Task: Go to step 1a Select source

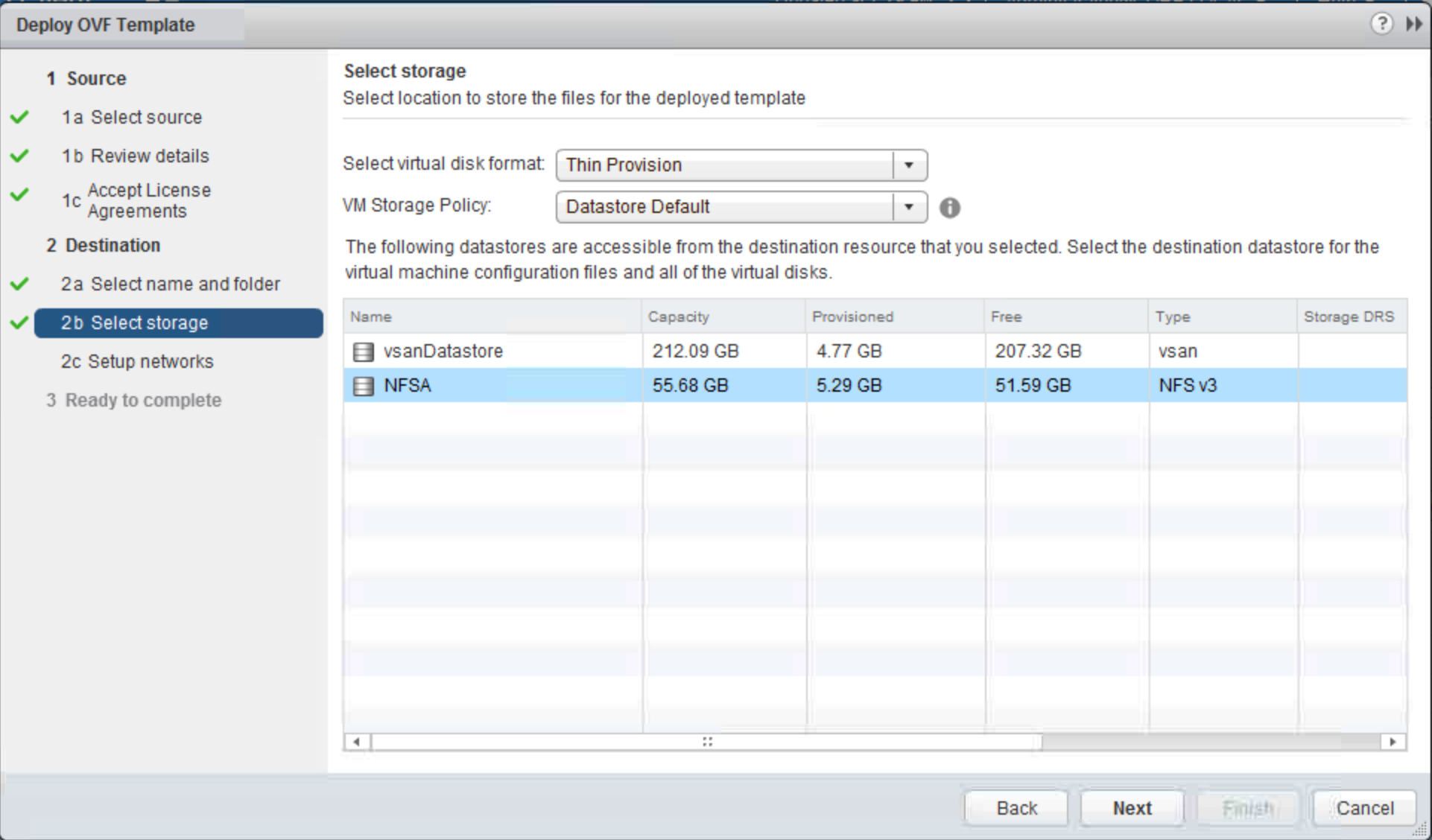Action: [x=146, y=118]
